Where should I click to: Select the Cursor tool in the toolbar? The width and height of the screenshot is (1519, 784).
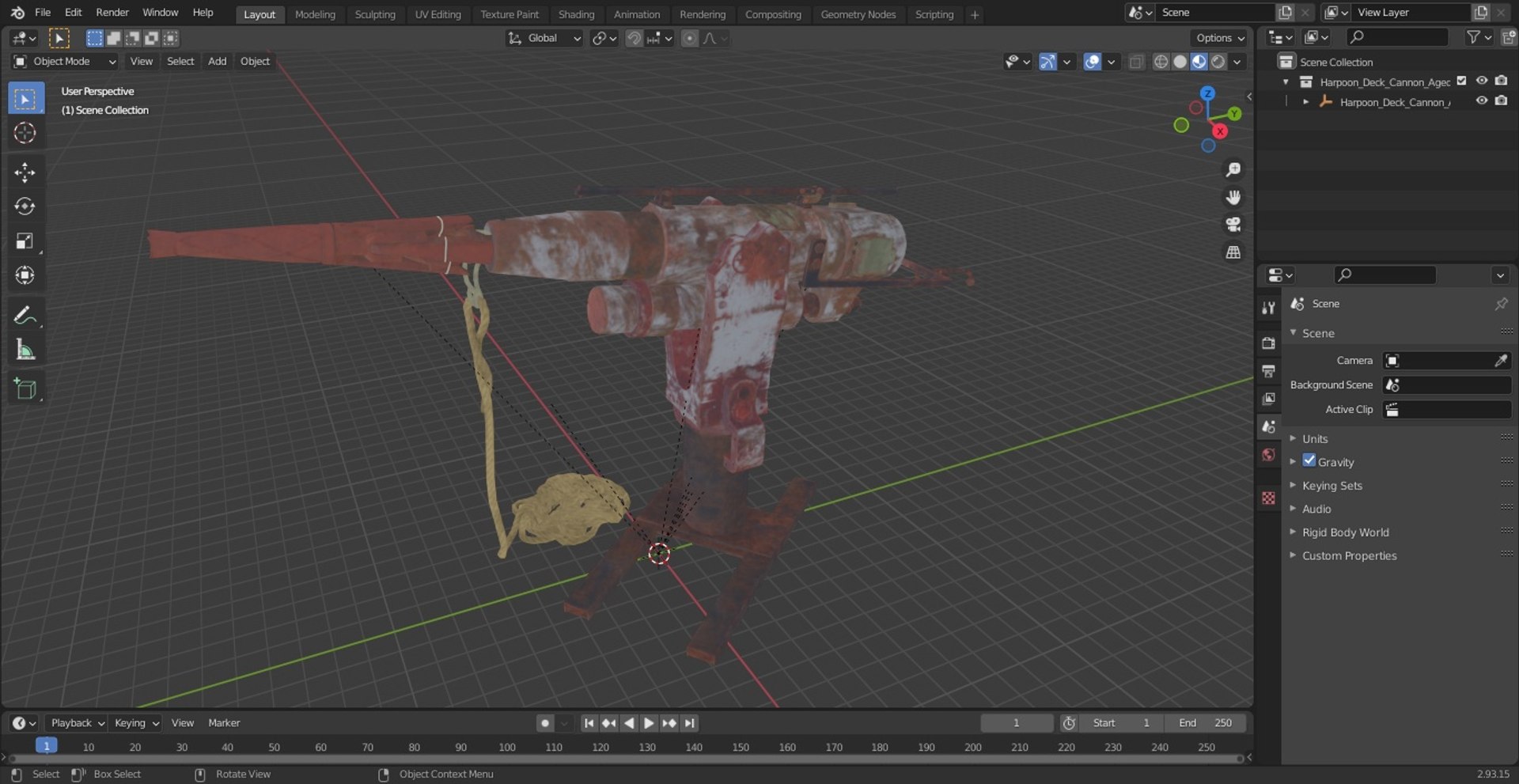[x=25, y=133]
